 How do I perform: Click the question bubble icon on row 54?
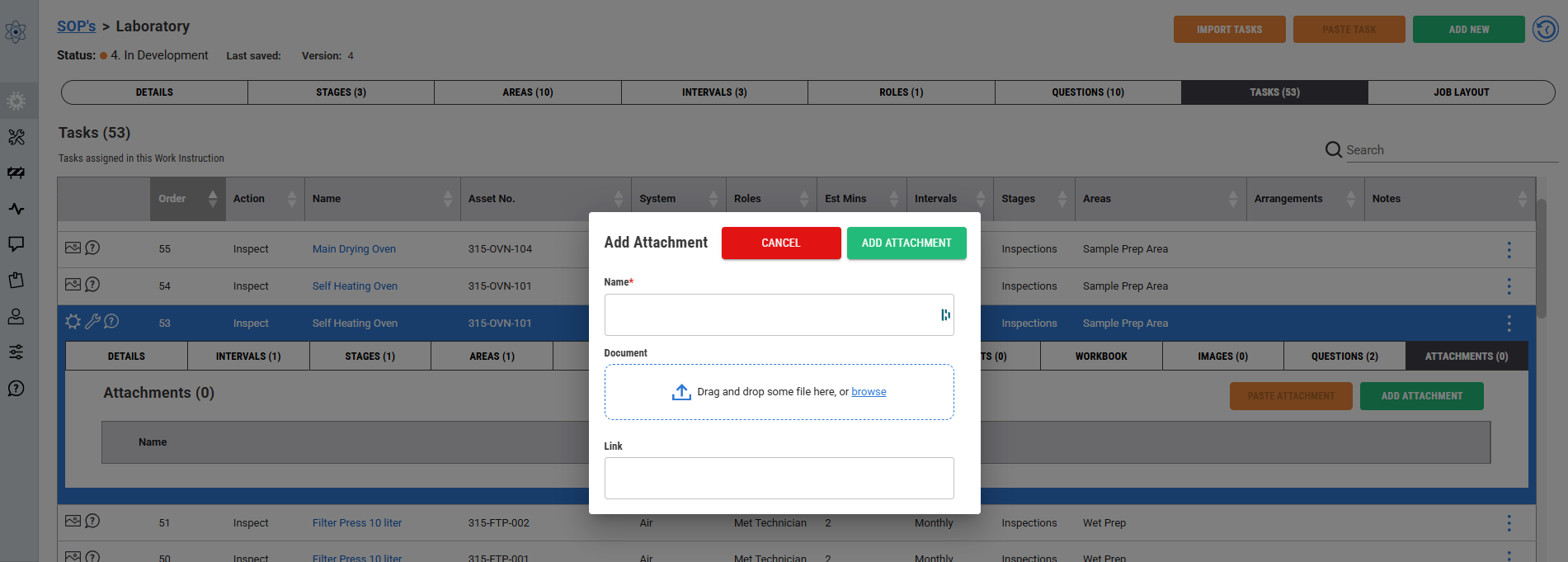point(92,285)
